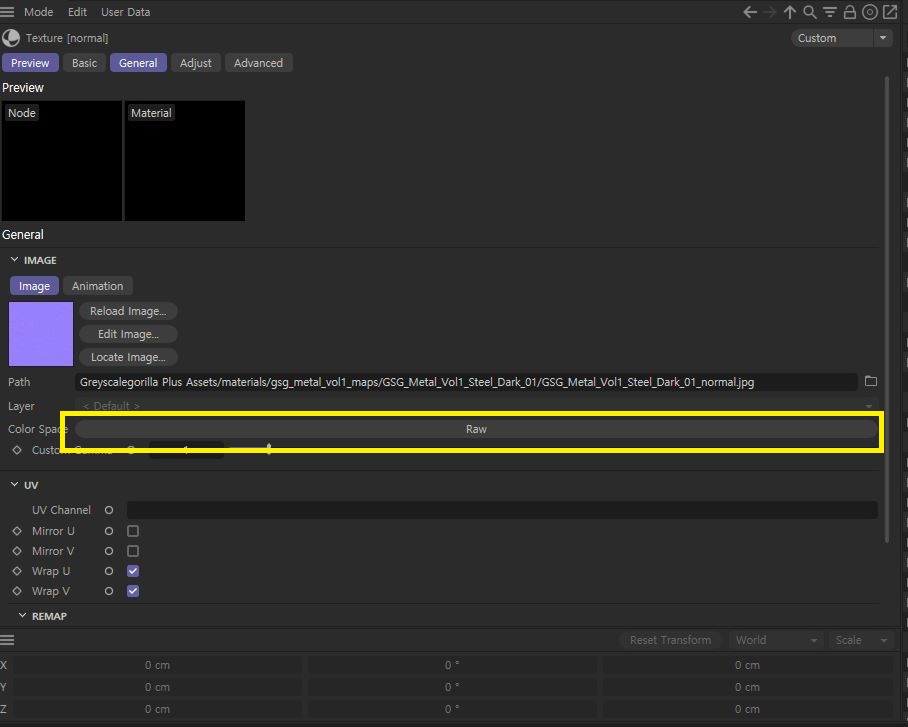This screenshot has width=908, height=727.
Task: Uncheck the Wrap U checkbox
Action: [133, 571]
